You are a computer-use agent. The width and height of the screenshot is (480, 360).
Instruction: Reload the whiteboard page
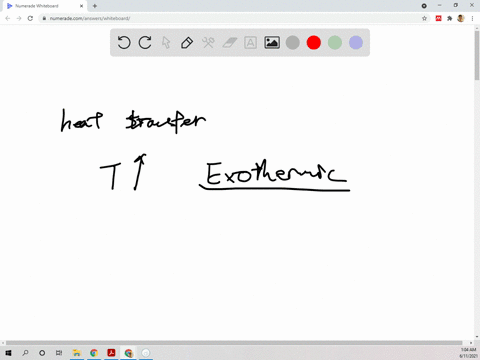click(x=30, y=18)
